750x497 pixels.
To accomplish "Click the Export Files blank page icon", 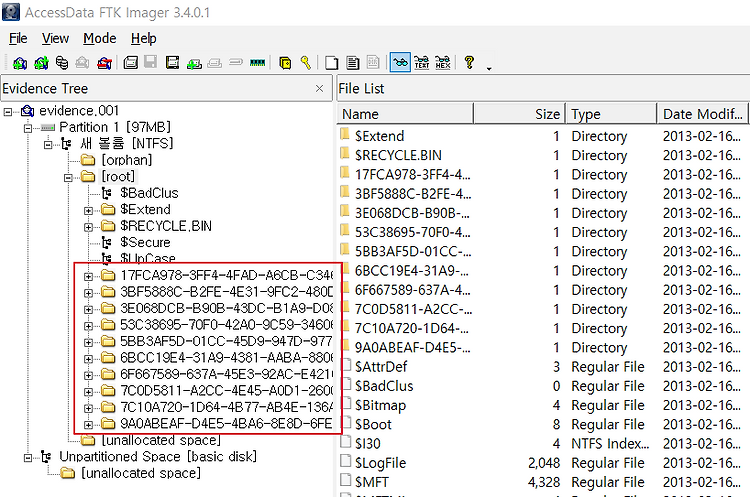I will (331, 63).
